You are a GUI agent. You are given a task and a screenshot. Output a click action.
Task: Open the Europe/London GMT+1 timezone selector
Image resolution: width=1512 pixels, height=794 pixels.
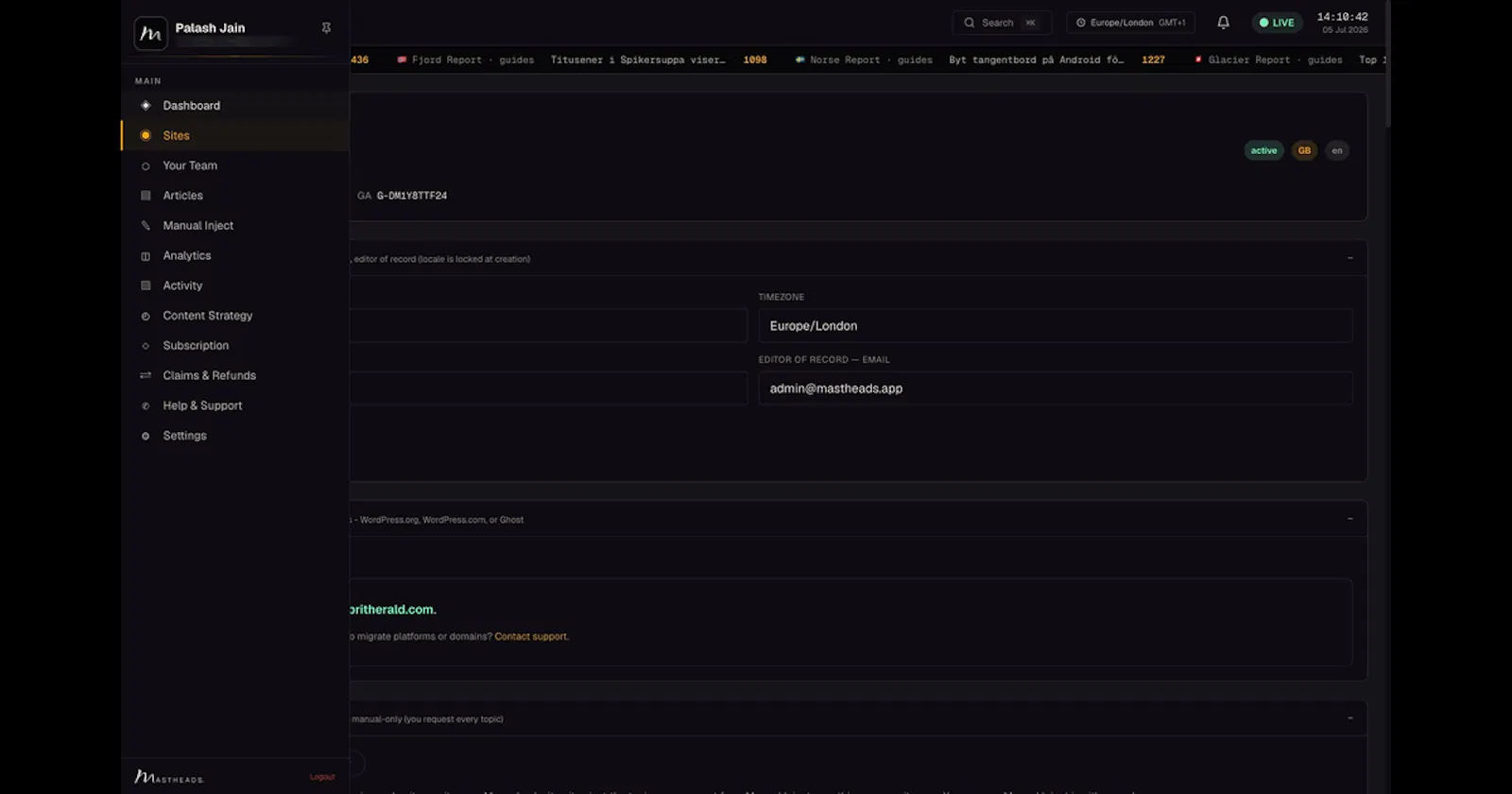(x=1130, y=23)
